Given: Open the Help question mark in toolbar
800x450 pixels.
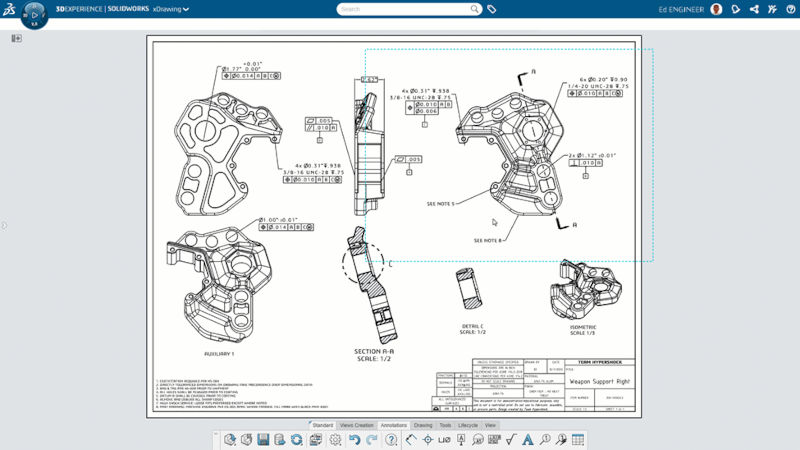Looking at the screenshot, I should (x=391, y=440).
